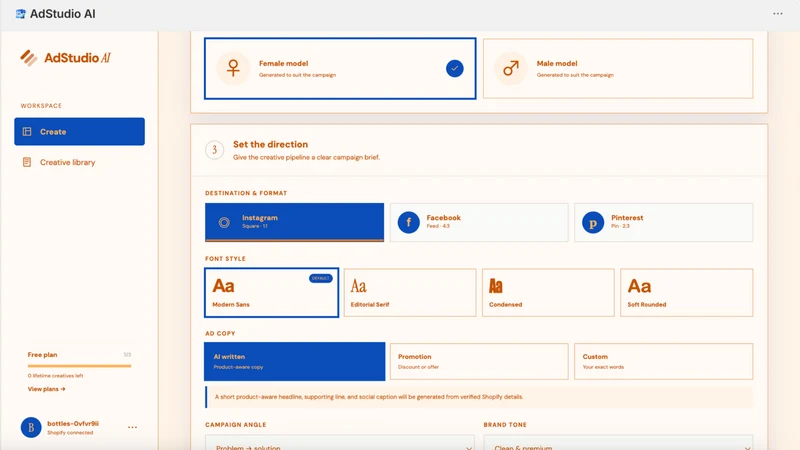
Task: Pick the Condensed font style
Action: click(x=548, y=293)
